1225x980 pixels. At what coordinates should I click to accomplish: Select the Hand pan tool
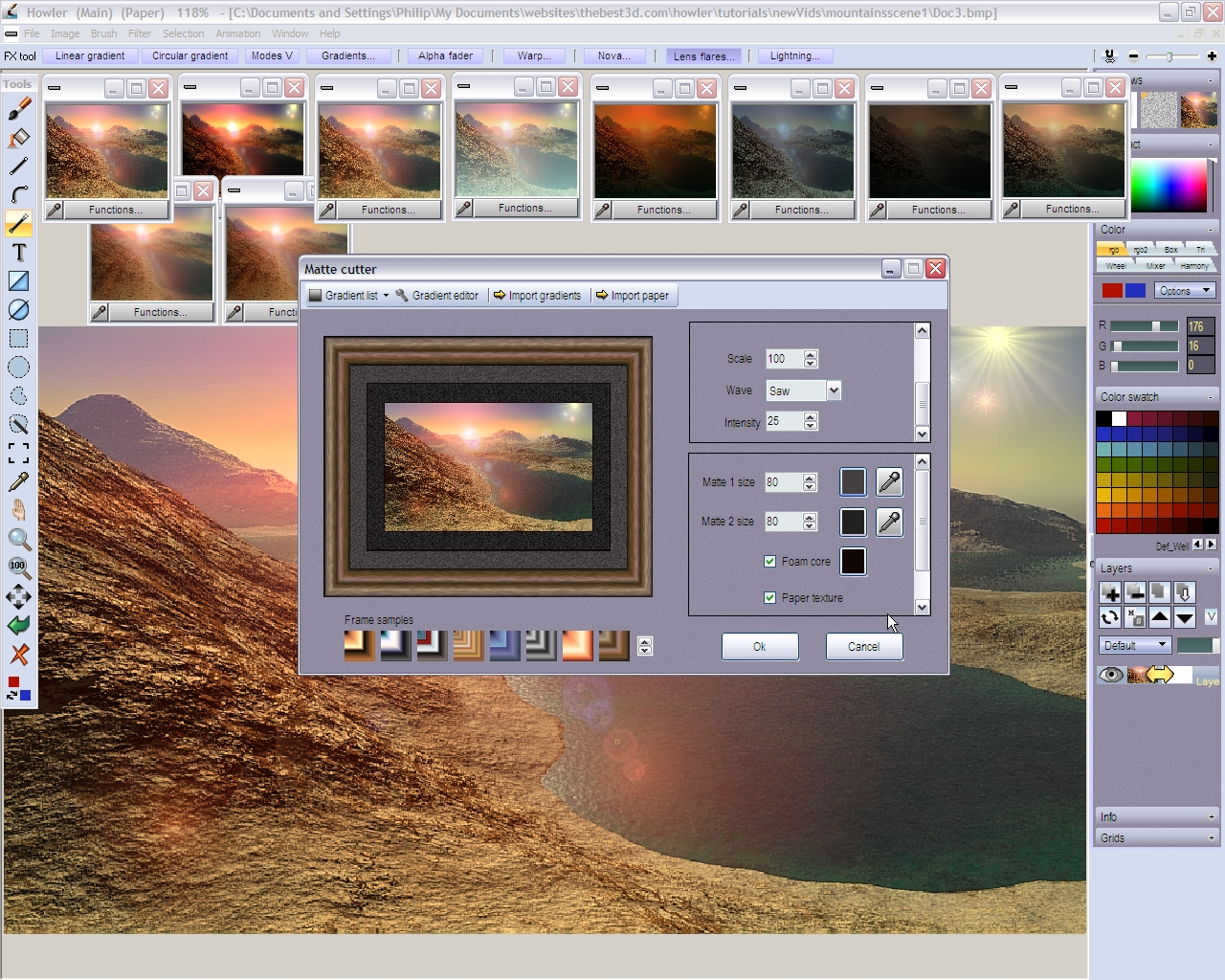(x=19, y=510)
